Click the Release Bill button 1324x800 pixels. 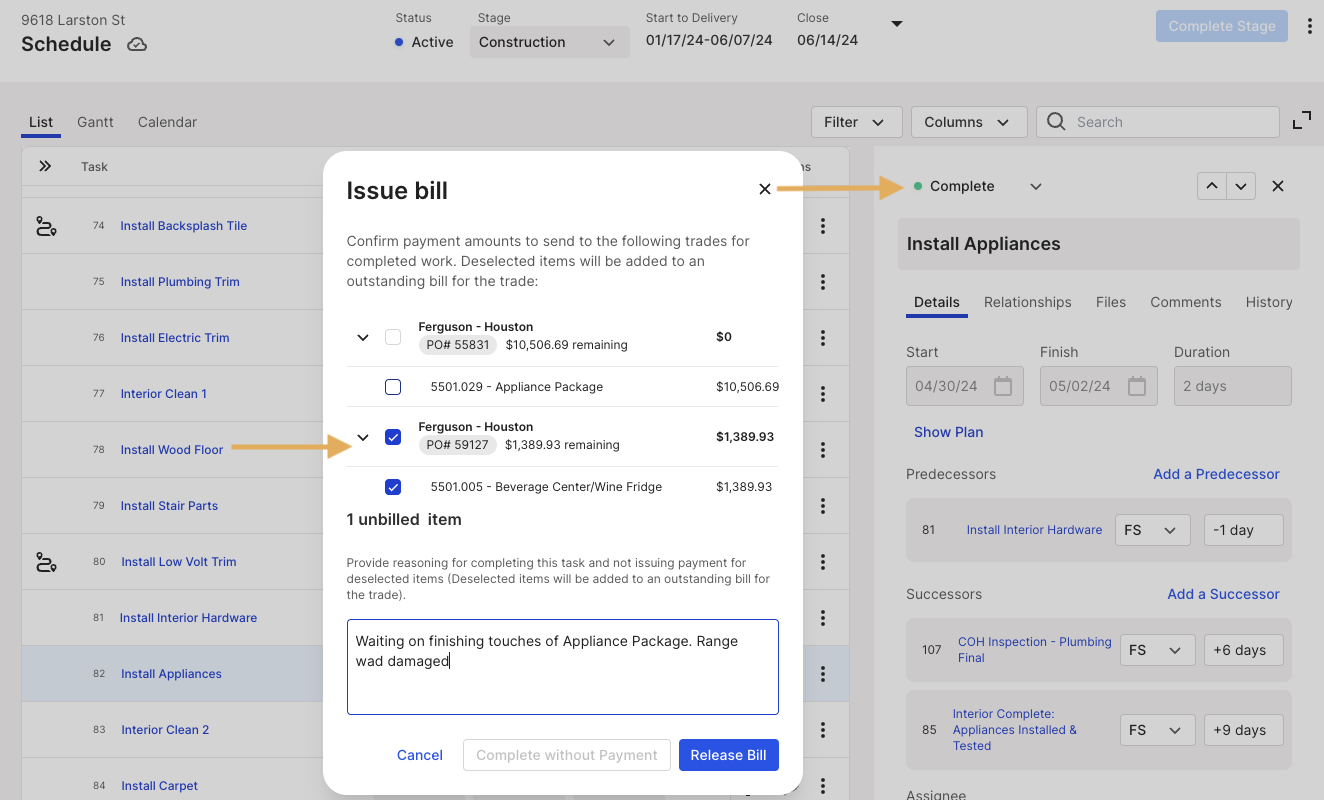pyautogui.click(x=728, y=755)
